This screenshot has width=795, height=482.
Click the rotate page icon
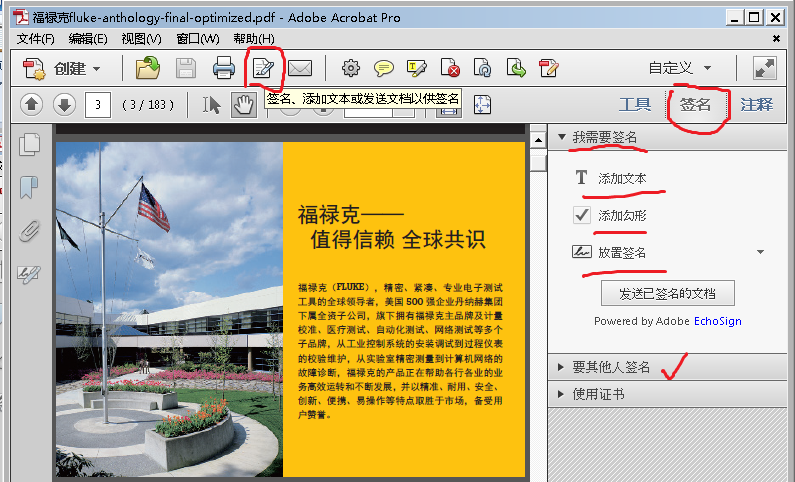click(x=482, y=68)
